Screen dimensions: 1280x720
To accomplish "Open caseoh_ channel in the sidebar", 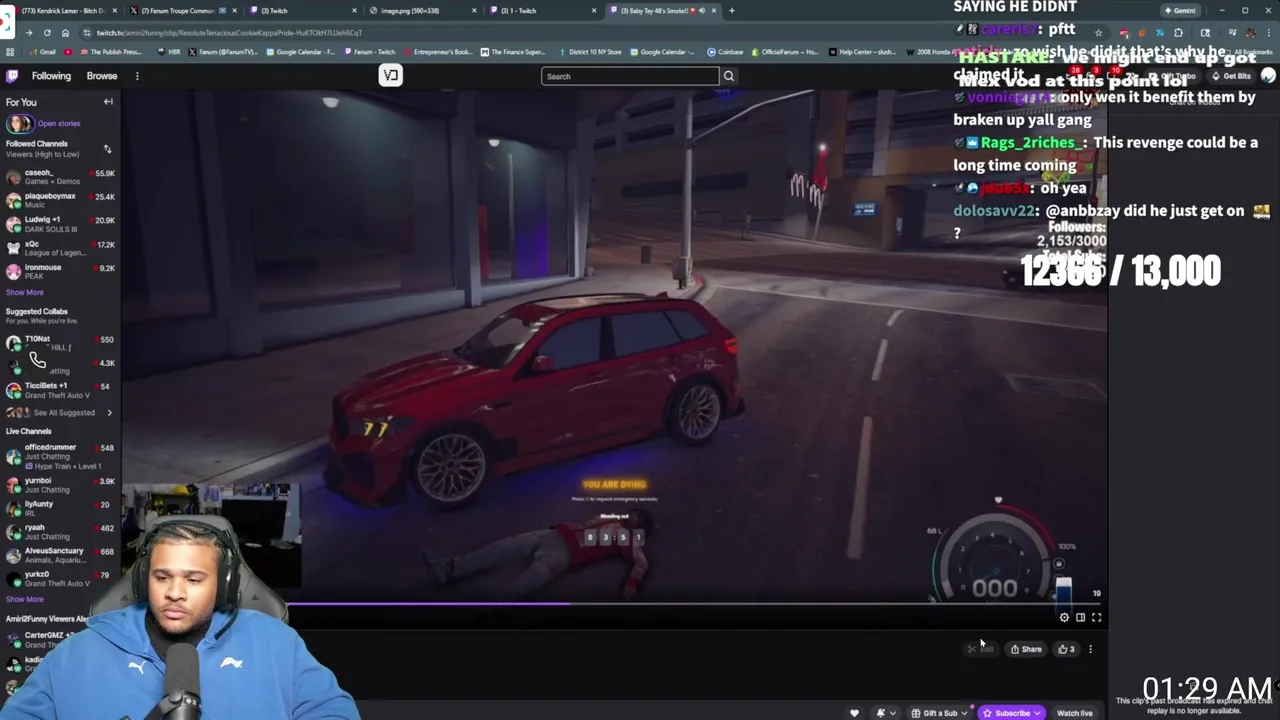I will point(60,177).
